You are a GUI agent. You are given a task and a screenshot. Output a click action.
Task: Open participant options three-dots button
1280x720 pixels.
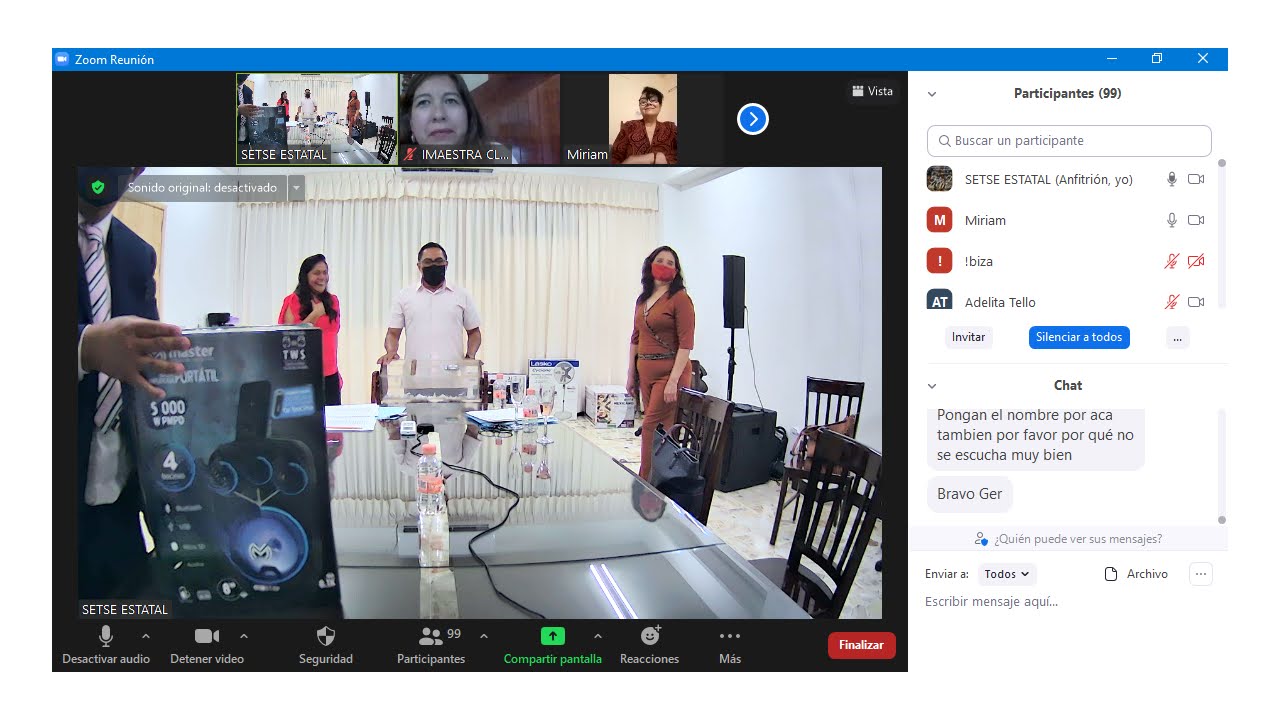1177,337
